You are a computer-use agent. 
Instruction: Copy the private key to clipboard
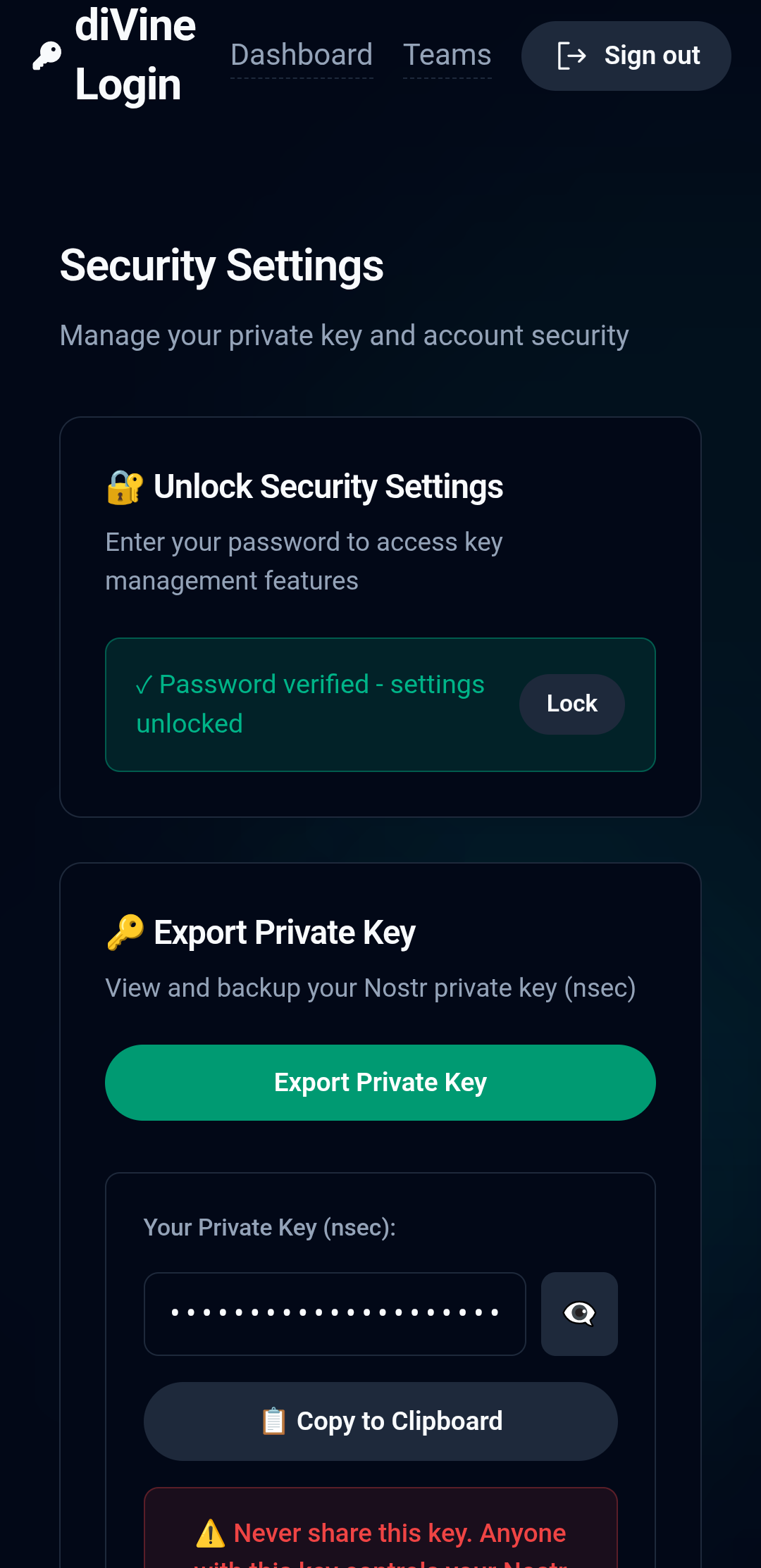pyautogui.click(x=380, y=1421)
